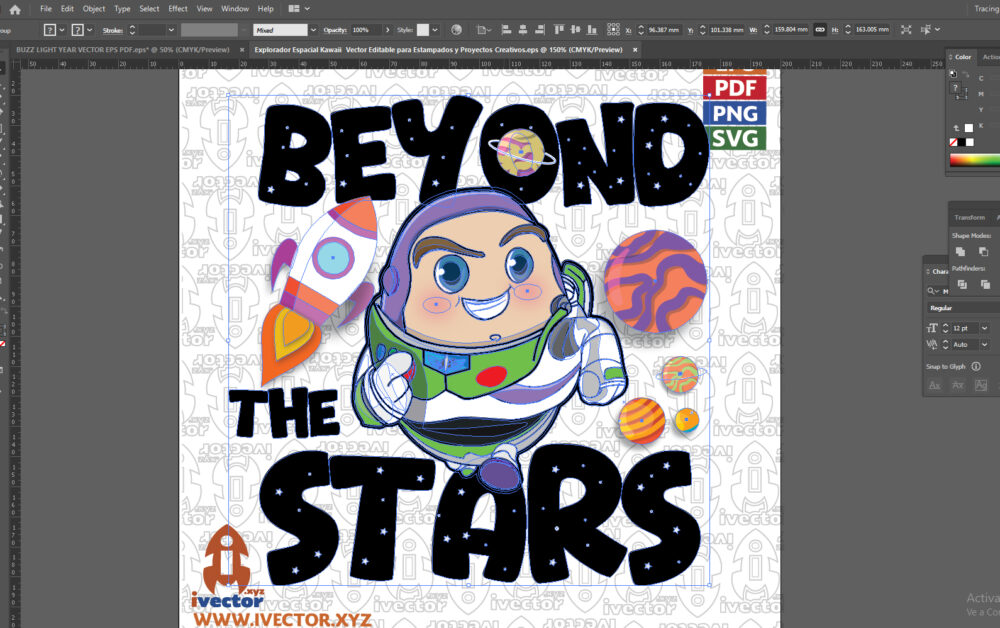Click the Stroke label link
The height and width of the screenshot is (628, 1000).
tap(112, 30)
